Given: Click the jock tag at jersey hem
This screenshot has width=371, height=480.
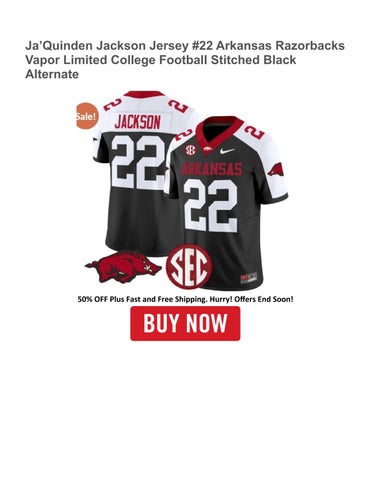Looking at the screenshot, I should tap(249, 278).
